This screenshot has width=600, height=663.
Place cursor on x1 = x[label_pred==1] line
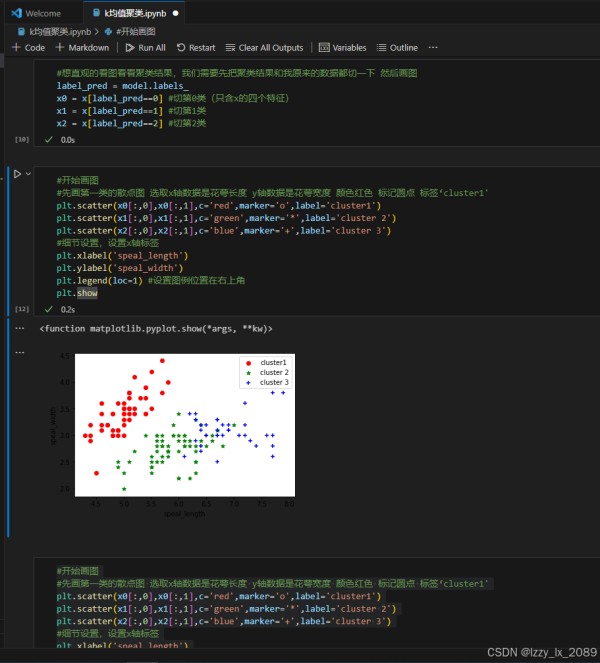(x=131, y=111)
